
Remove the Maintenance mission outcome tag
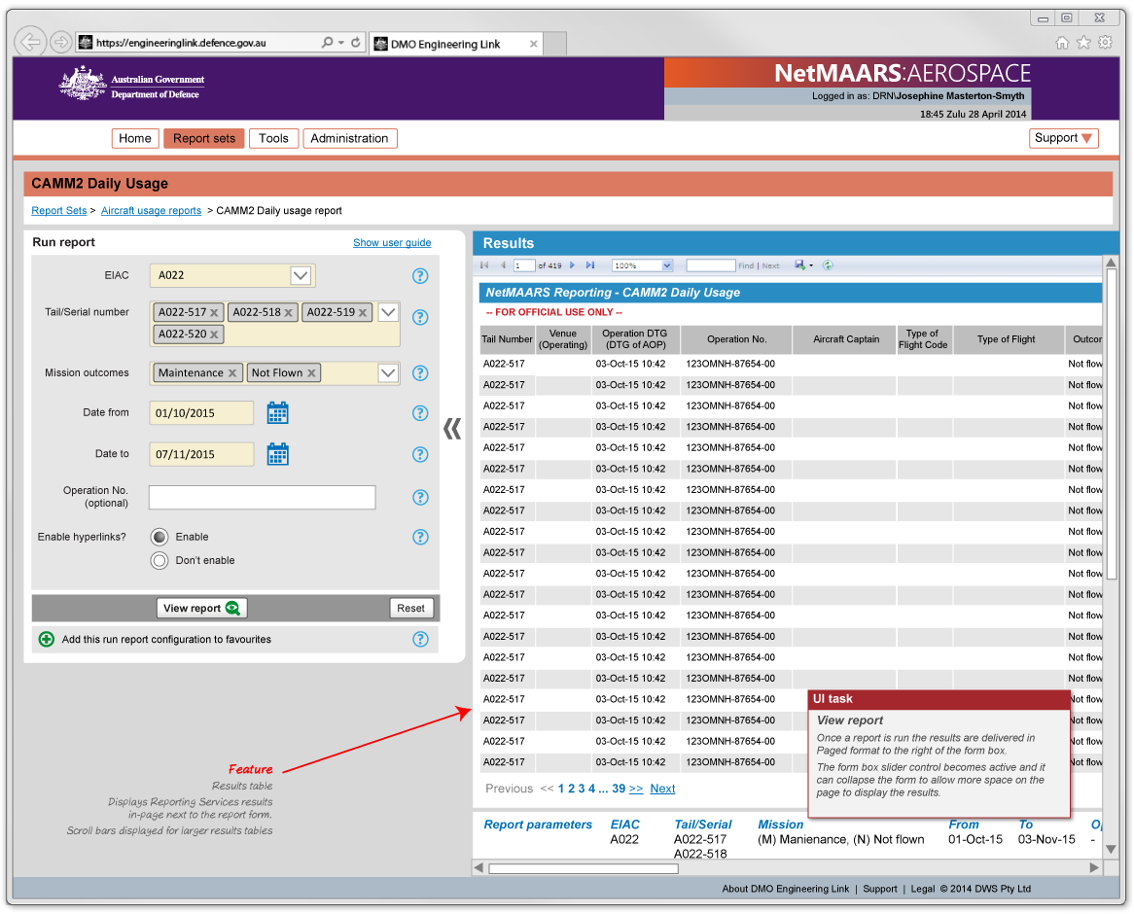point(232,373)
